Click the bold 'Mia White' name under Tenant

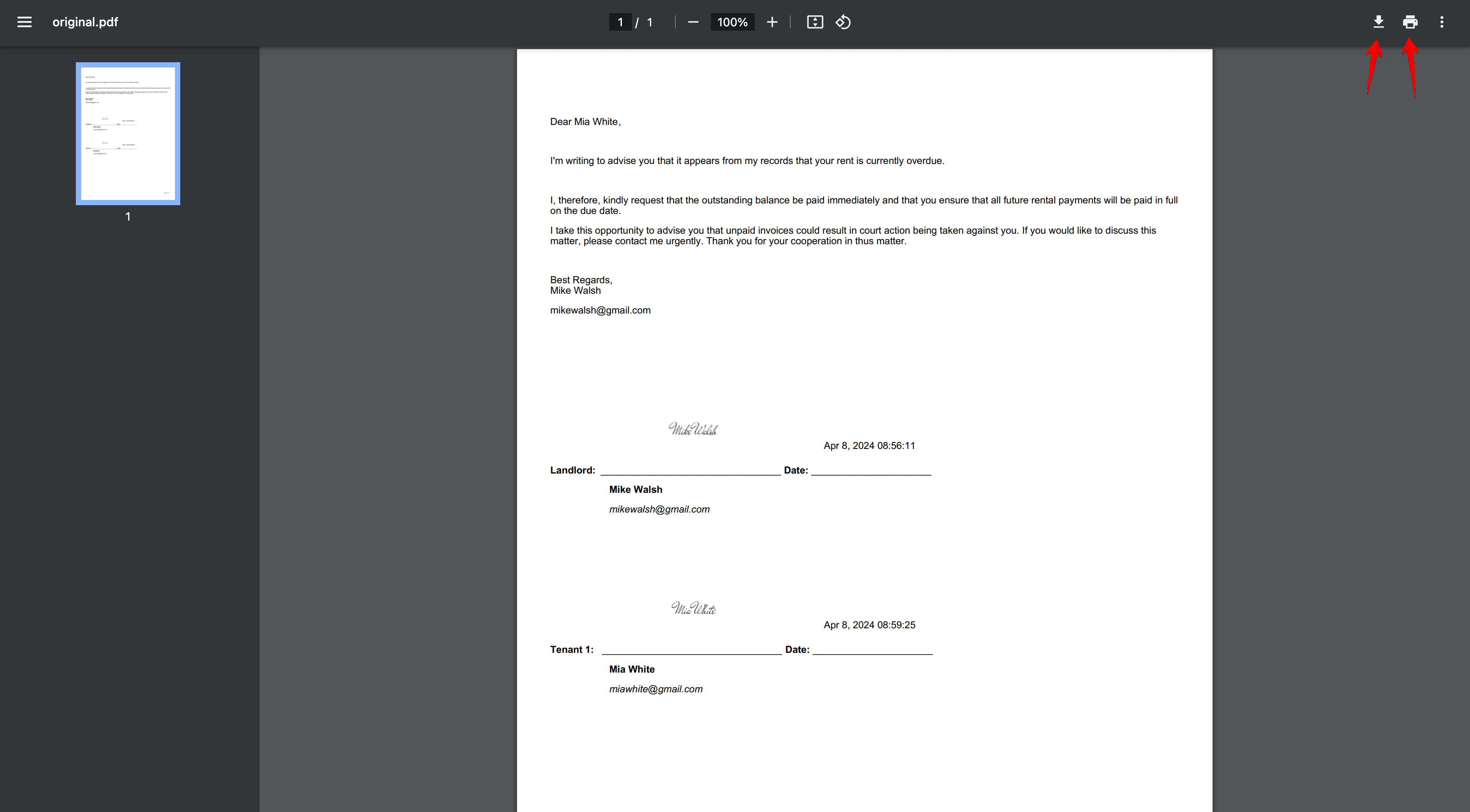tap(632, 670)
